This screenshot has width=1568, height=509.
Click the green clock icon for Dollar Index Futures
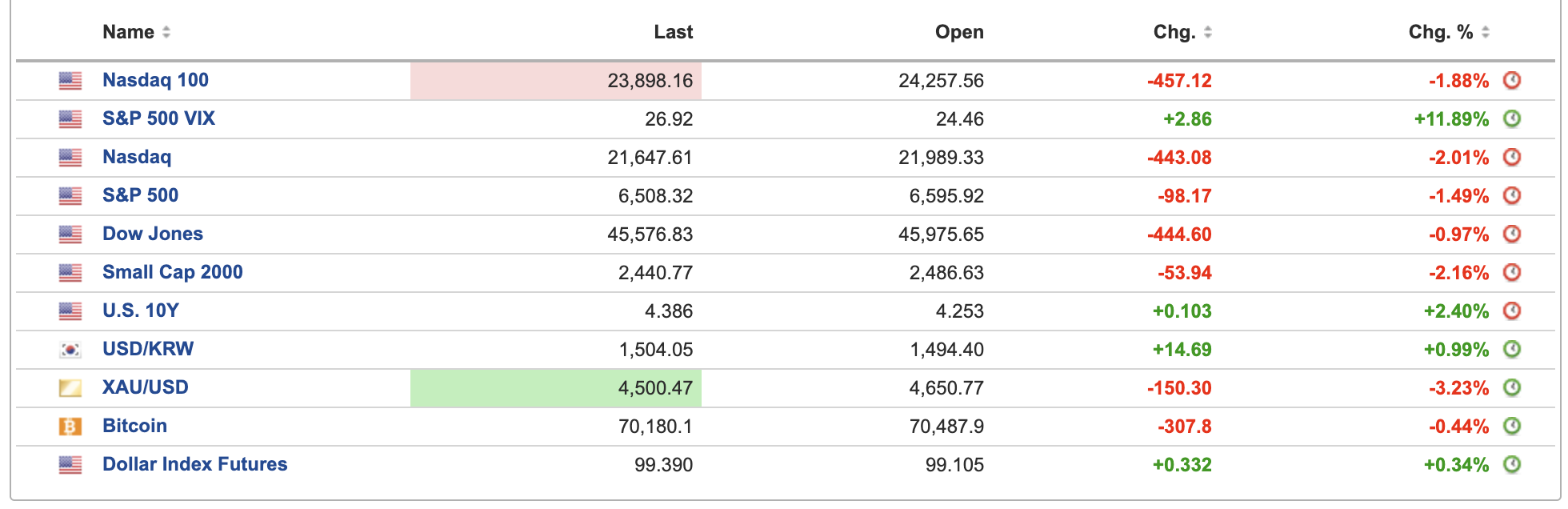tap(1511, 465)
